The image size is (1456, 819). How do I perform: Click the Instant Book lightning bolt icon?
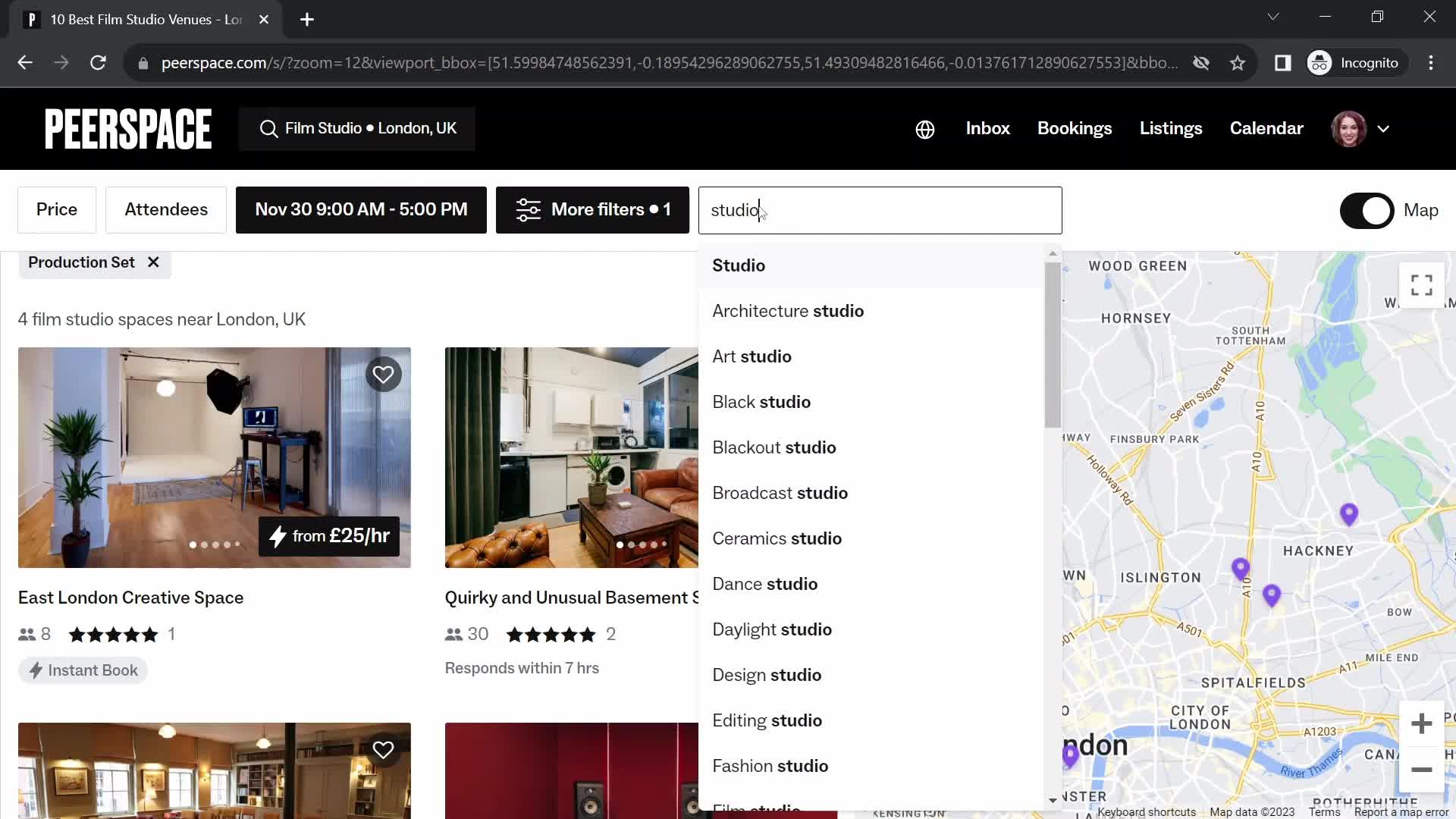(36, 670)
